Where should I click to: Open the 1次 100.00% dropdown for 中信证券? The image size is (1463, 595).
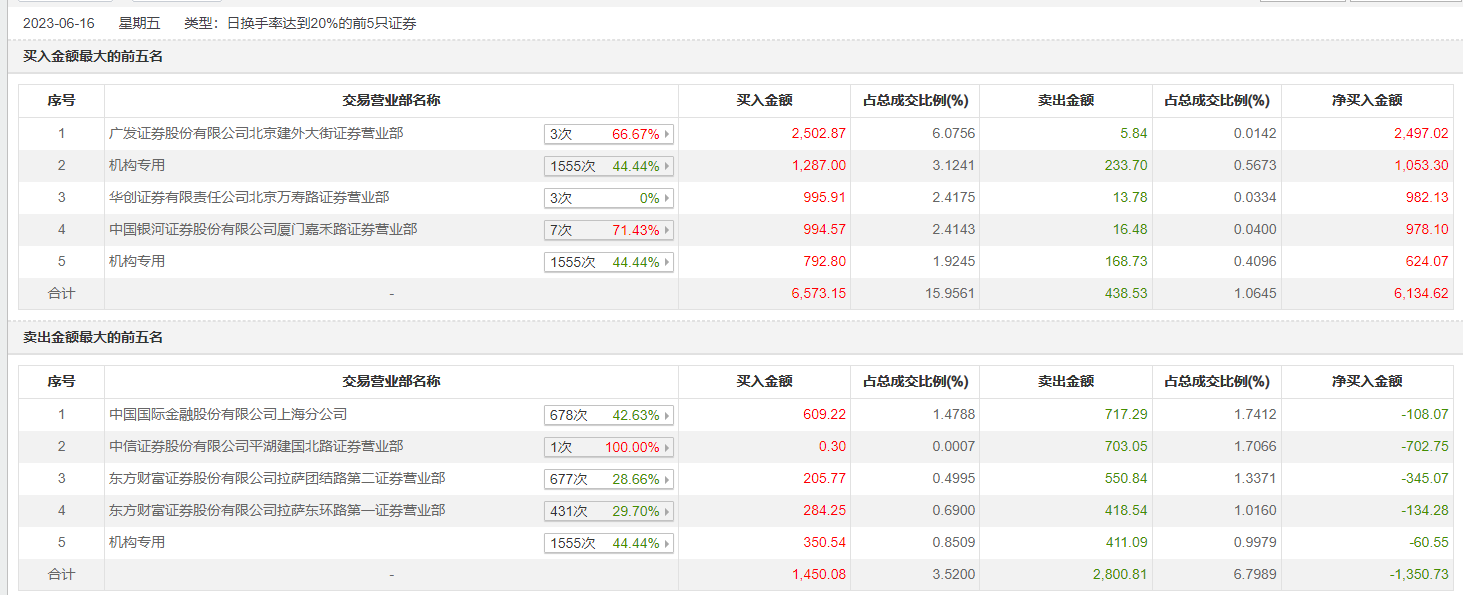(x=608, y=447)
